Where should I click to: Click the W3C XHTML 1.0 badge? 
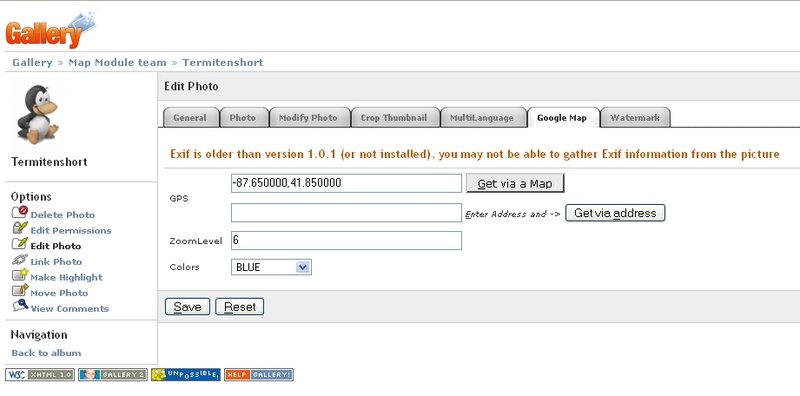(x=40, y=375)
